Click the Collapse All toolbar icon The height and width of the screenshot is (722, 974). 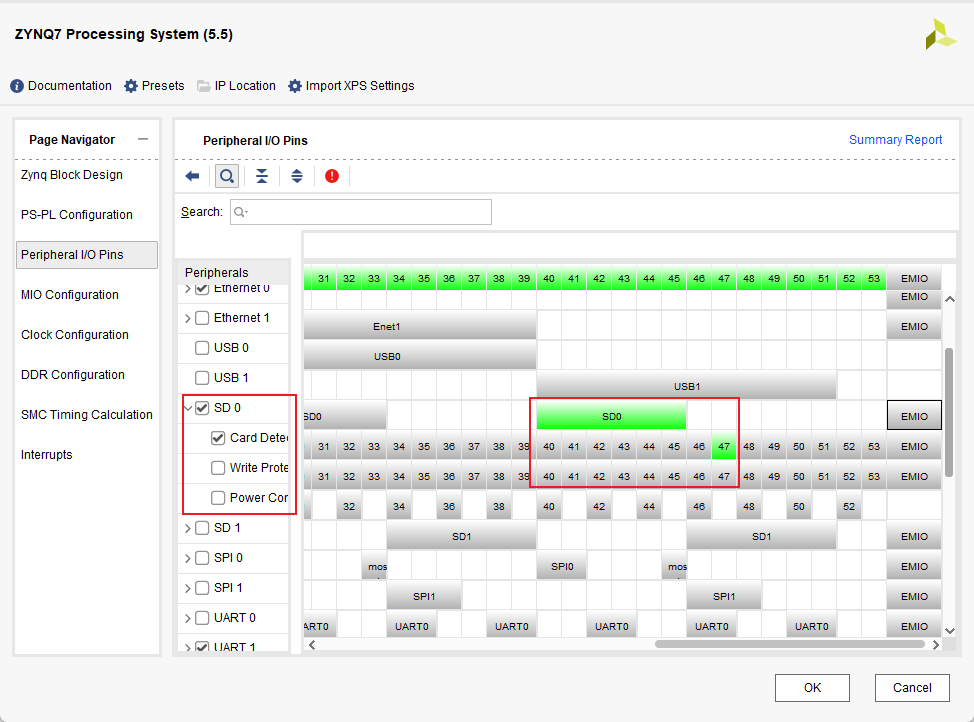[x=261, y=176]
